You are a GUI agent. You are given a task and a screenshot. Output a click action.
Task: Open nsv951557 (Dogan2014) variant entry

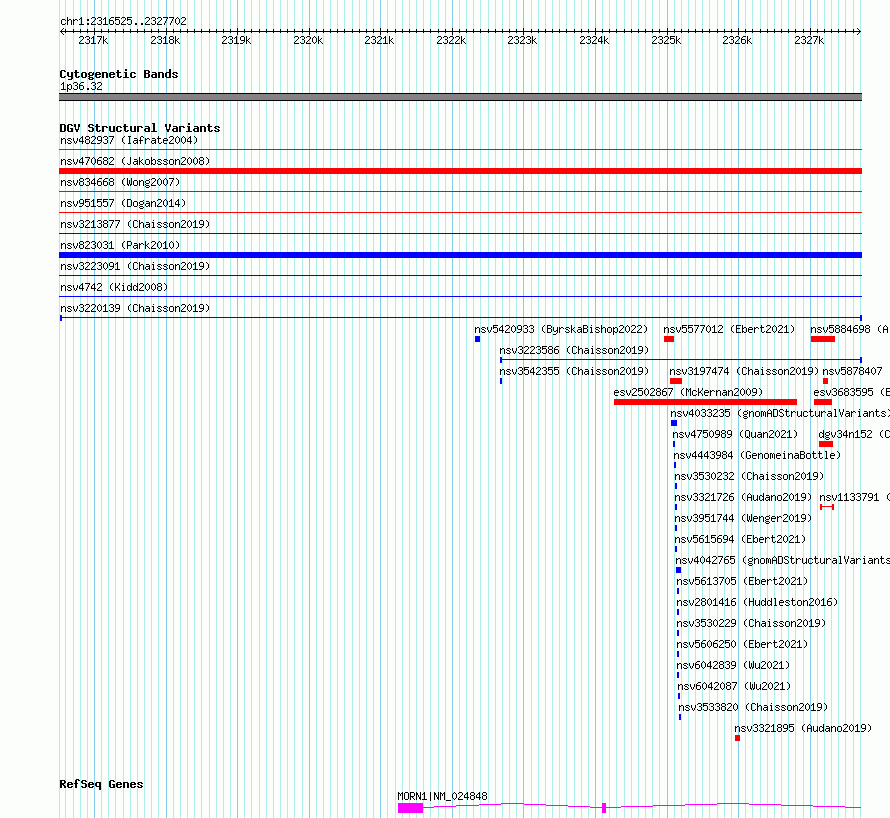tap(123, 203)
